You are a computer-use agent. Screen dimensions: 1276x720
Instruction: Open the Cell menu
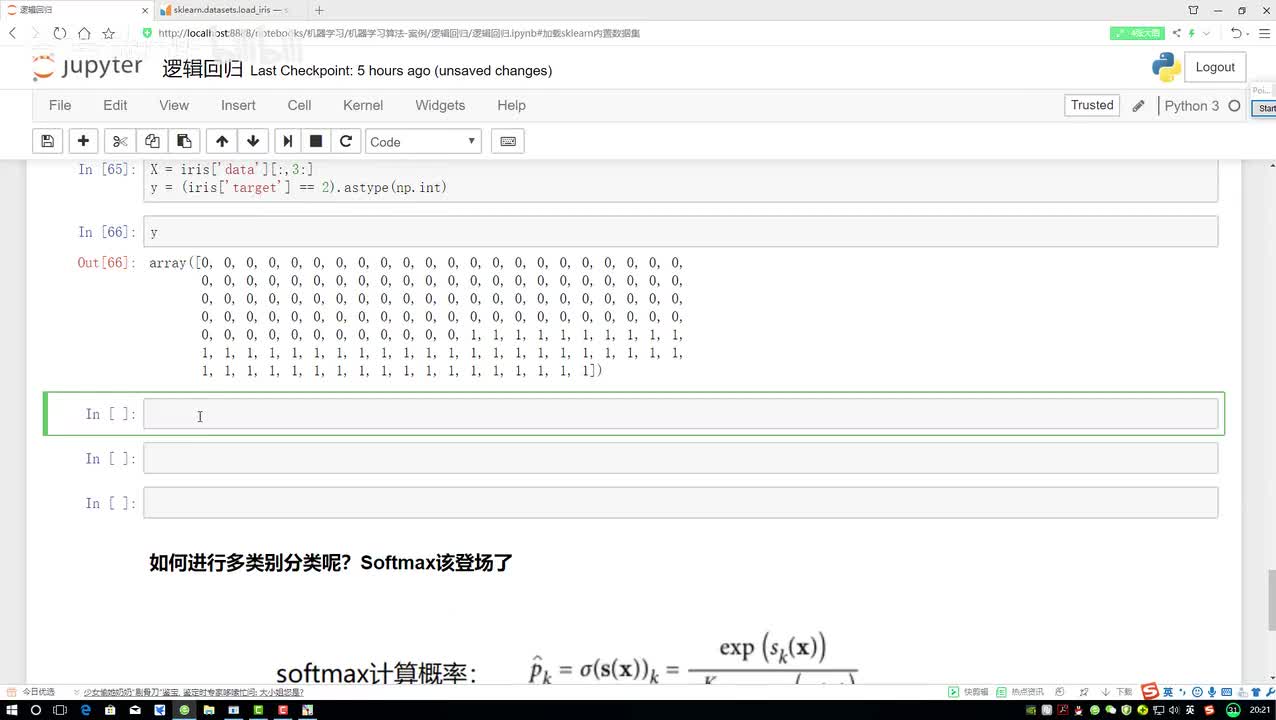[x=299, y=105]
